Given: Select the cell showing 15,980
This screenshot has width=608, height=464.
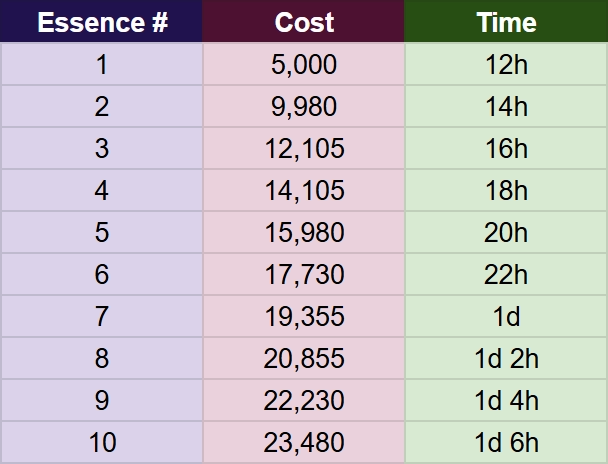Looking at the screenshot, I should [304, 232].
